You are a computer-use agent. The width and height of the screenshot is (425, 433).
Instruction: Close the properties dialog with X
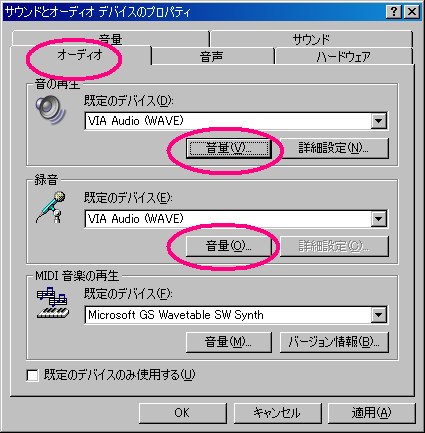[412, 12]
